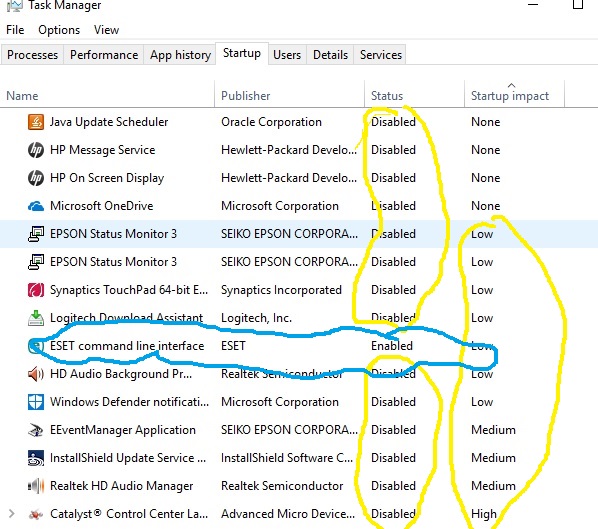Open the View menu
598x529 pixels.
106,30
